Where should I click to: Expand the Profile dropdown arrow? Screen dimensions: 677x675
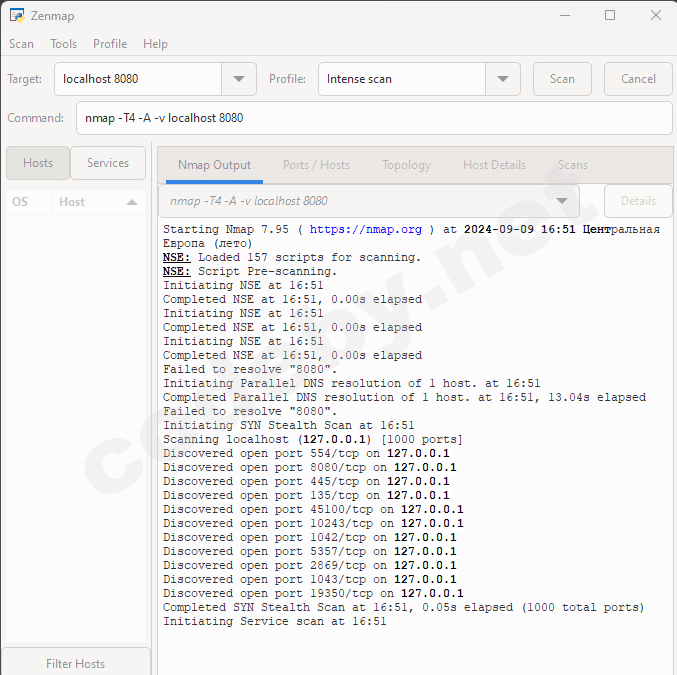click(502, 79)
